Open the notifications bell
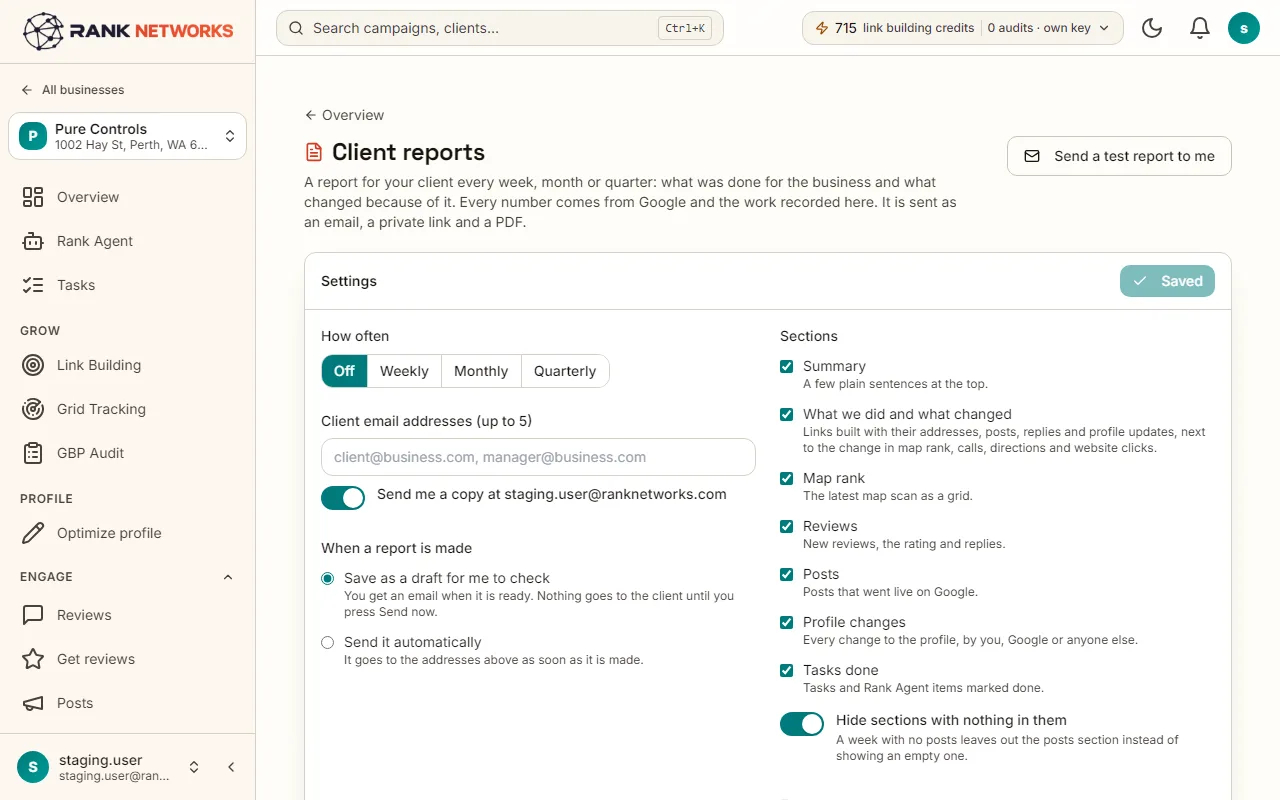 (x=1200, y=28)
